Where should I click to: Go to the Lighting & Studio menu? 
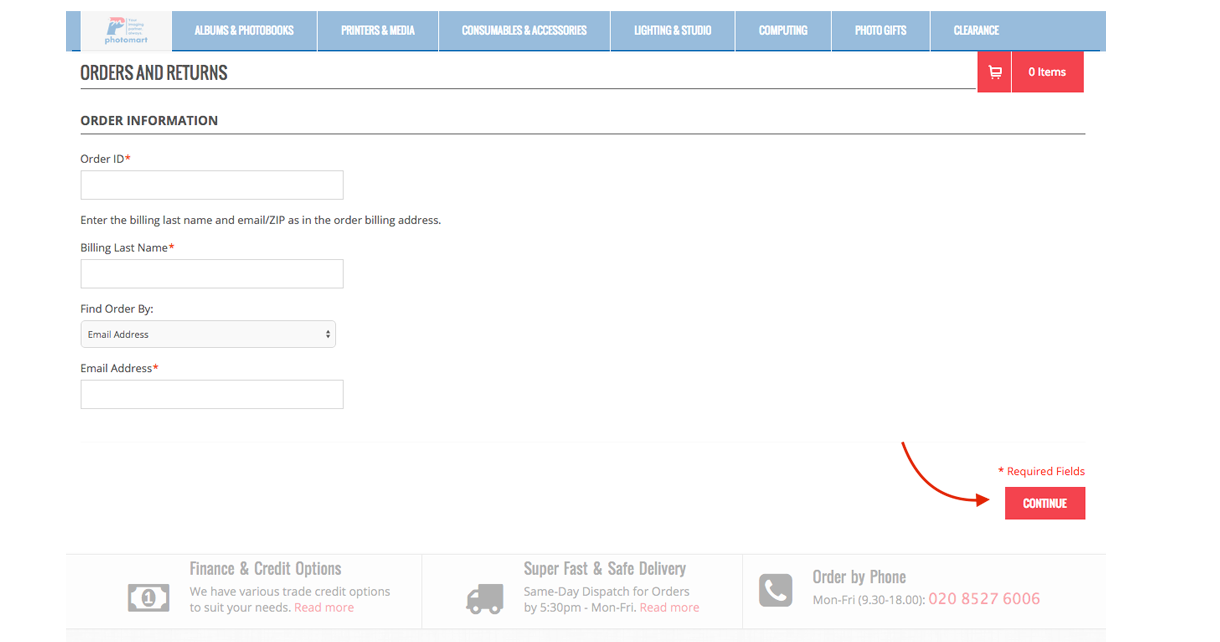(x=672, y=31)
